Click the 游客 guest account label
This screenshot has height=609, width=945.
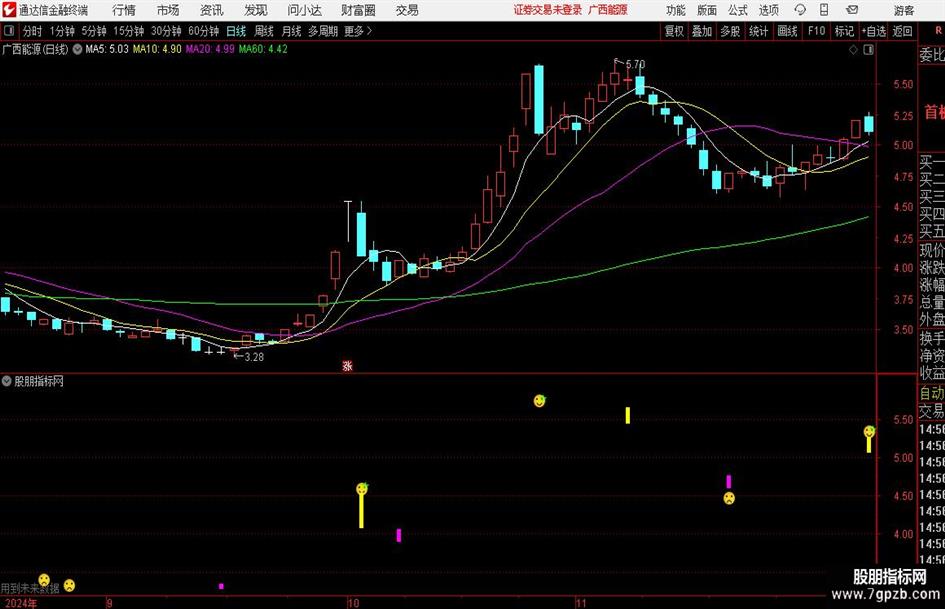[903, 10]
